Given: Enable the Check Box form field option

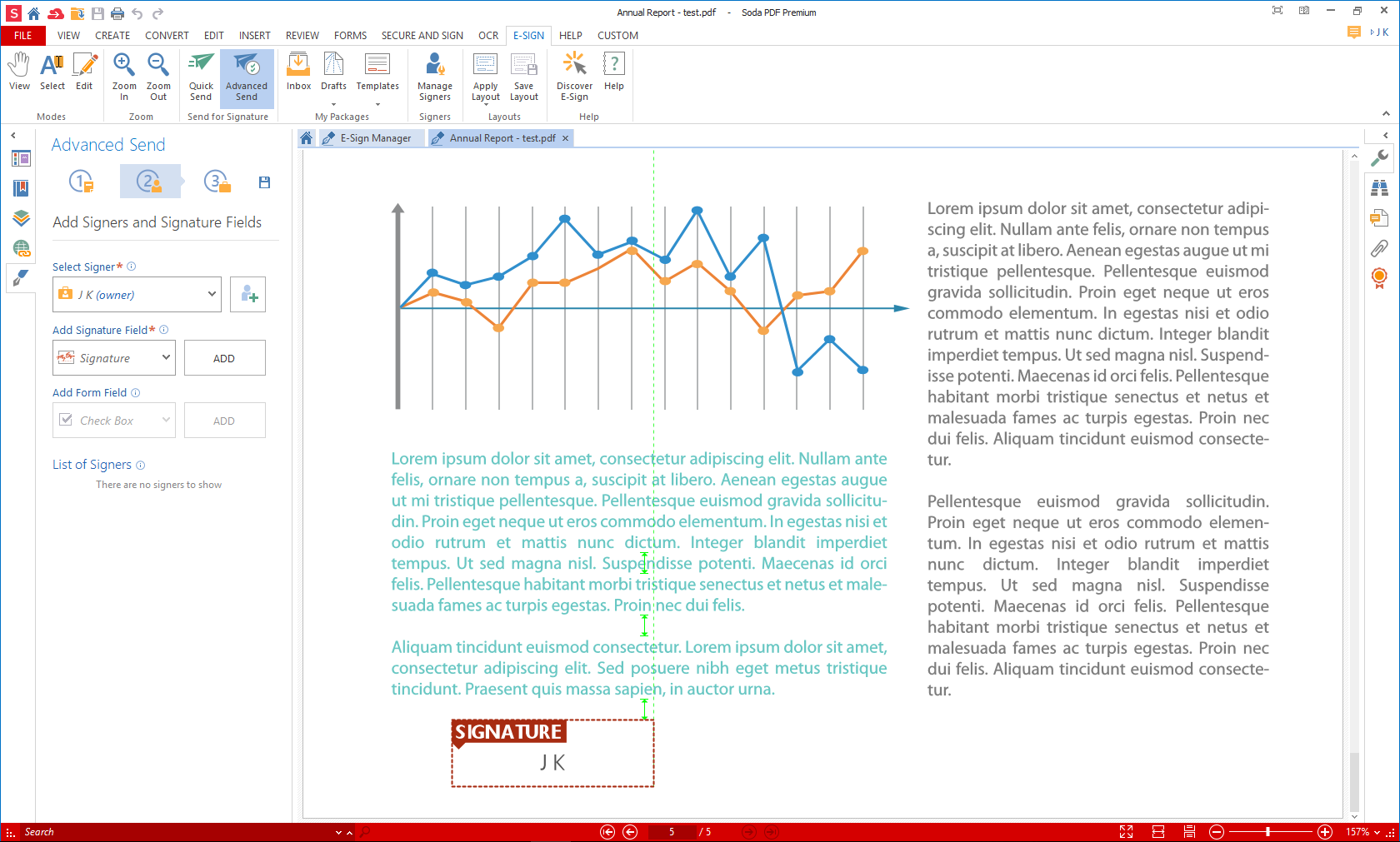Looking at the screenshot, I should coord(113,420).
